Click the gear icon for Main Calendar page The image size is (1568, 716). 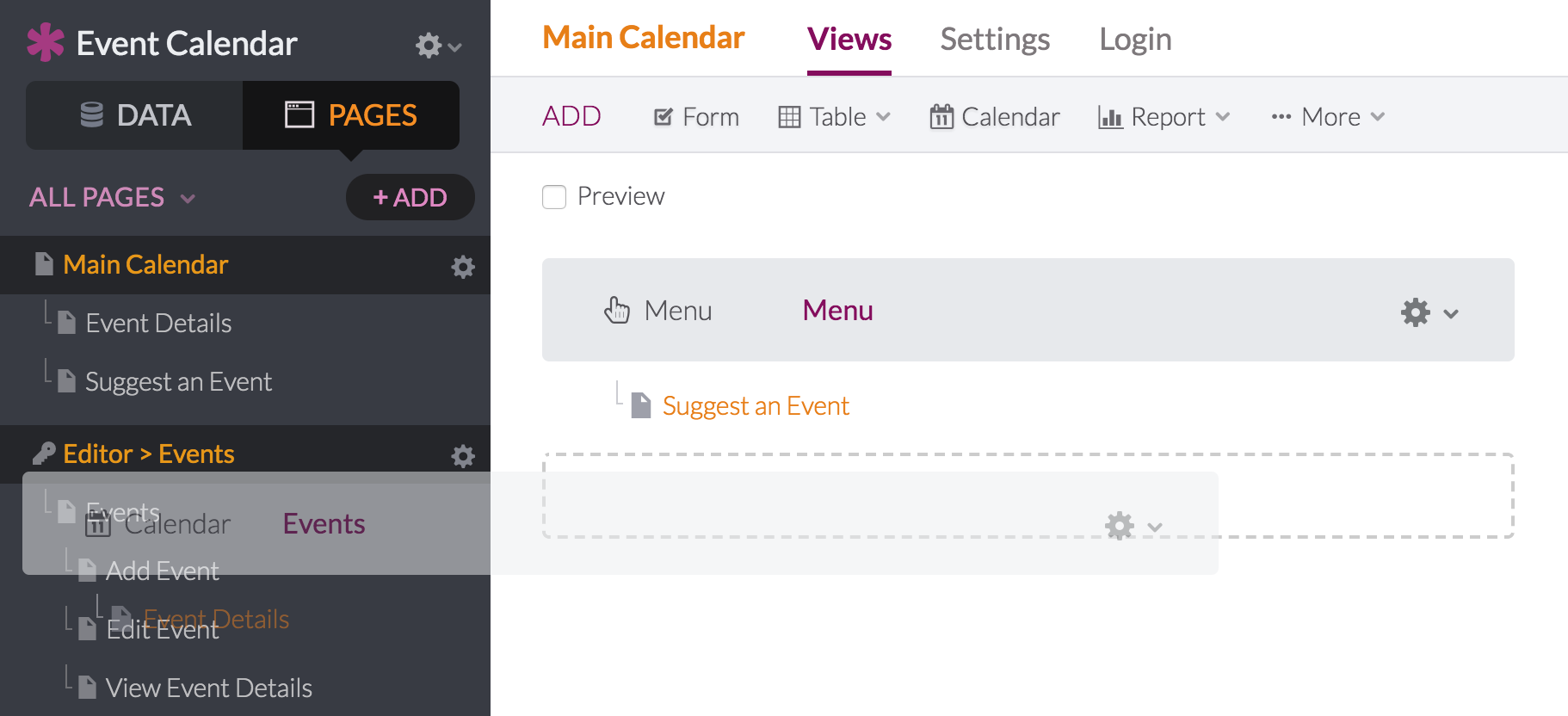pyautogui.click(x=463, y=267)
